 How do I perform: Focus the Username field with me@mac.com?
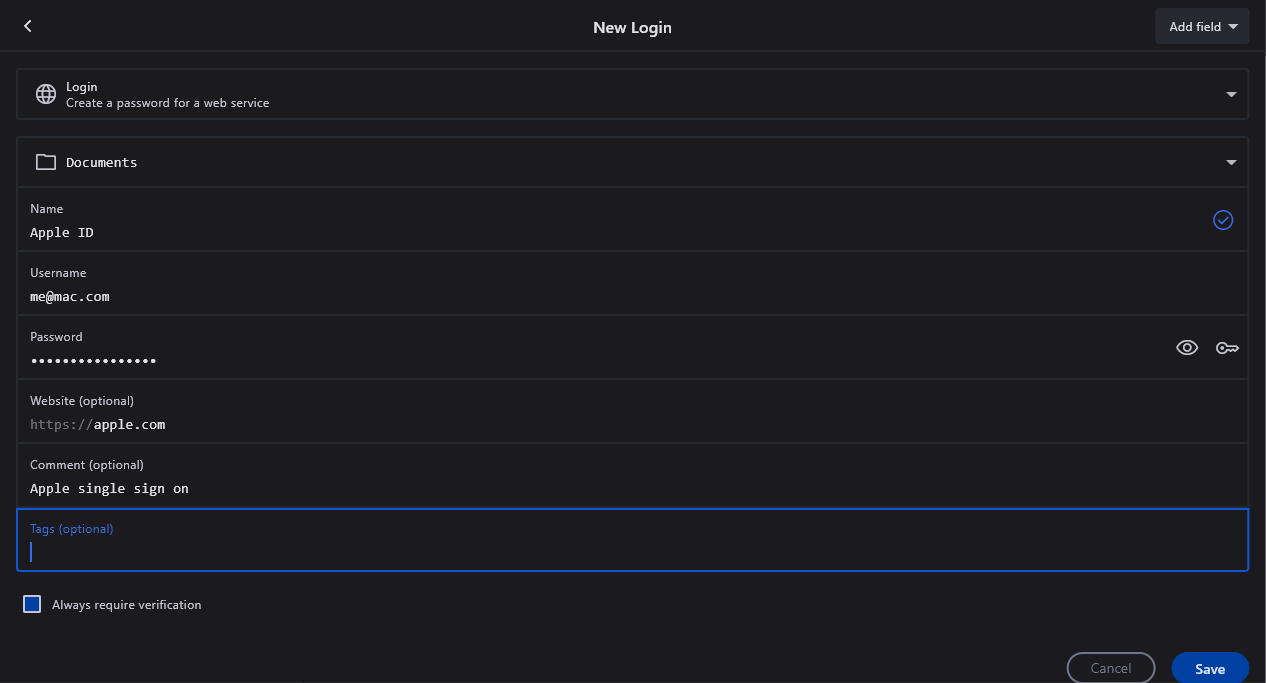coord(600,296)
